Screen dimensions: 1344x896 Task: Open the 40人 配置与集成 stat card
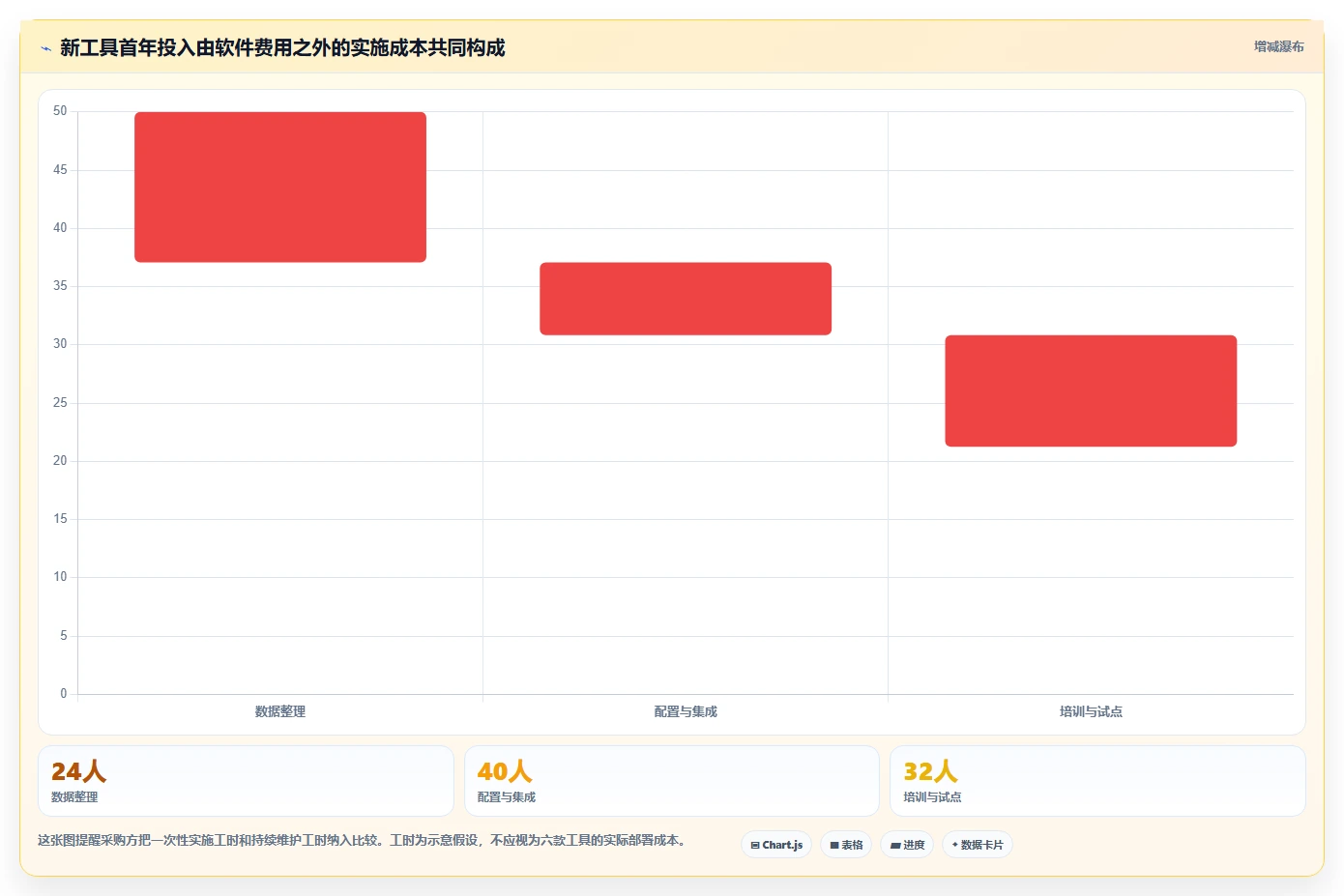[x=671, y=781]
